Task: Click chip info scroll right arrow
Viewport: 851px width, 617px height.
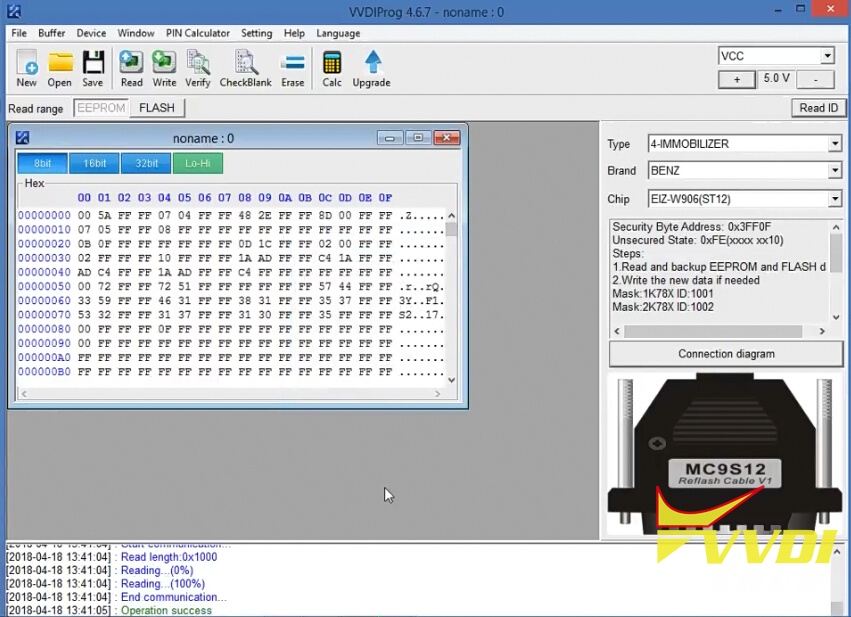Action: coord(822,331)
